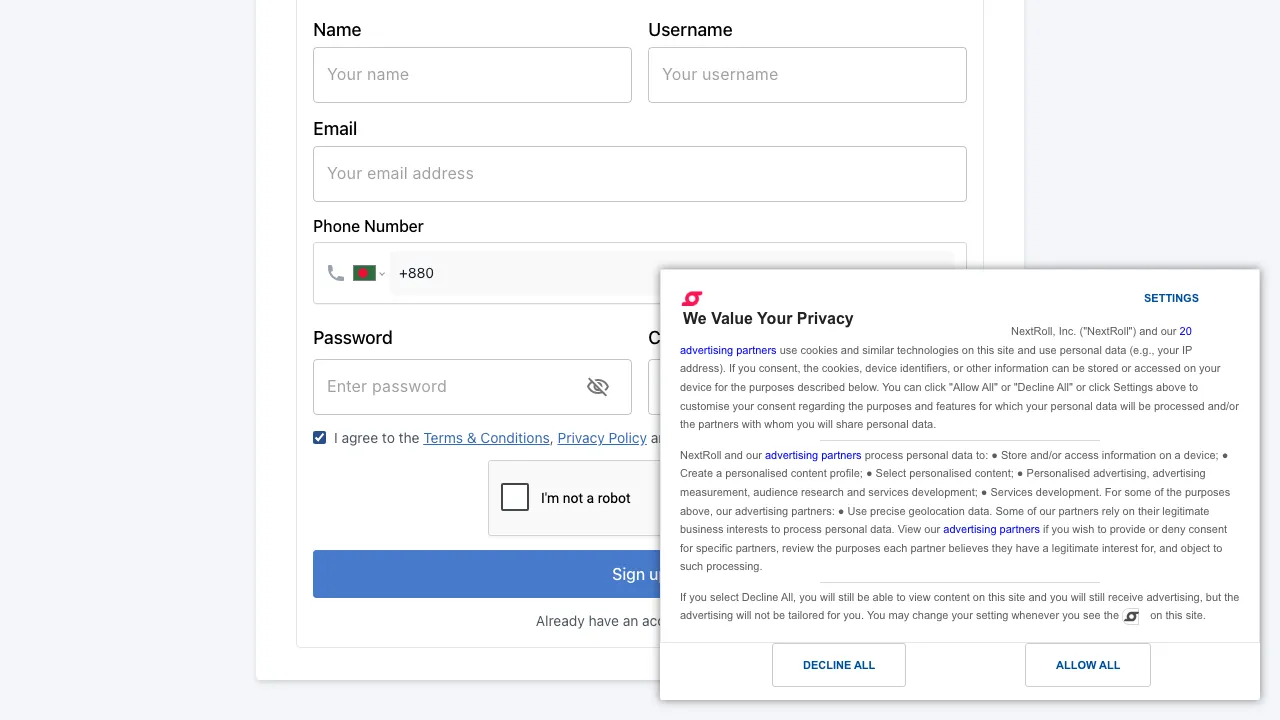
Task: Uncheck the Terms & Conditions agreement checkbox
Action: coord(319,437)
